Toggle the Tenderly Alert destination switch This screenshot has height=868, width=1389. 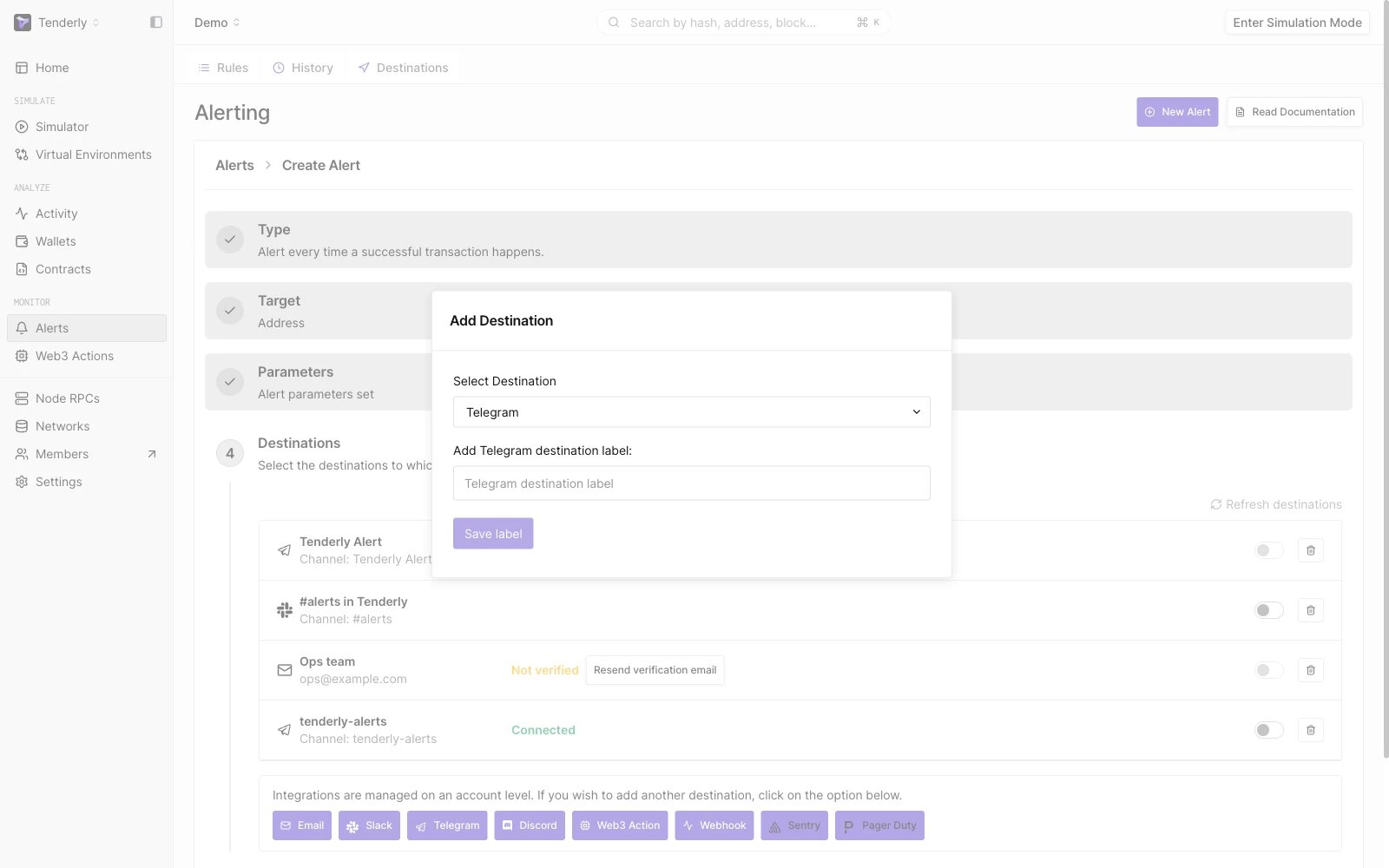click(1269, 550)
